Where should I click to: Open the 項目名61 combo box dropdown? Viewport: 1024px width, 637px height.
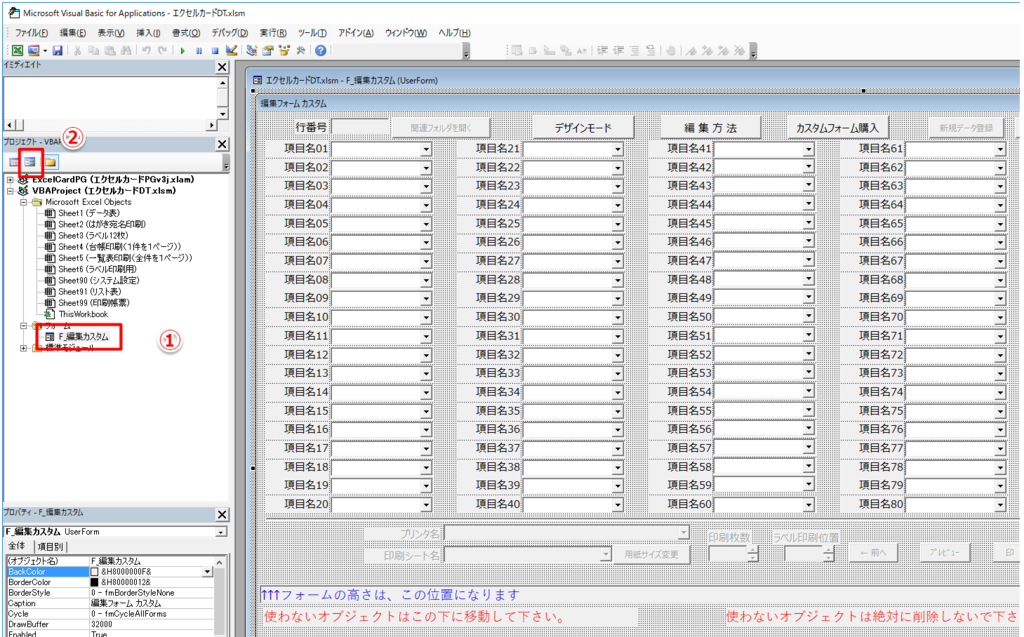click(x=1000, y=149)
